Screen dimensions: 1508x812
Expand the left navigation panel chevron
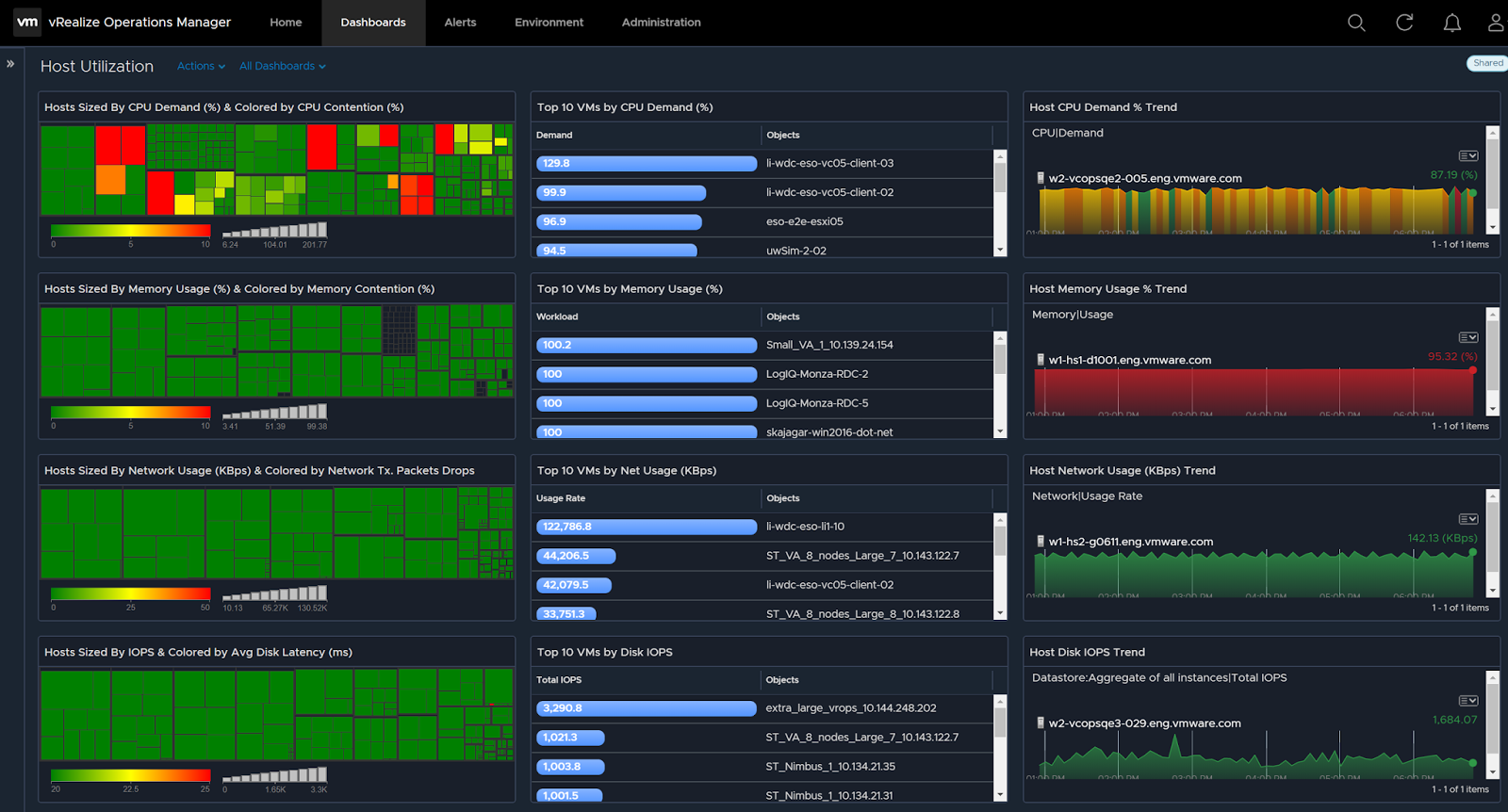(x=10, y=64)
